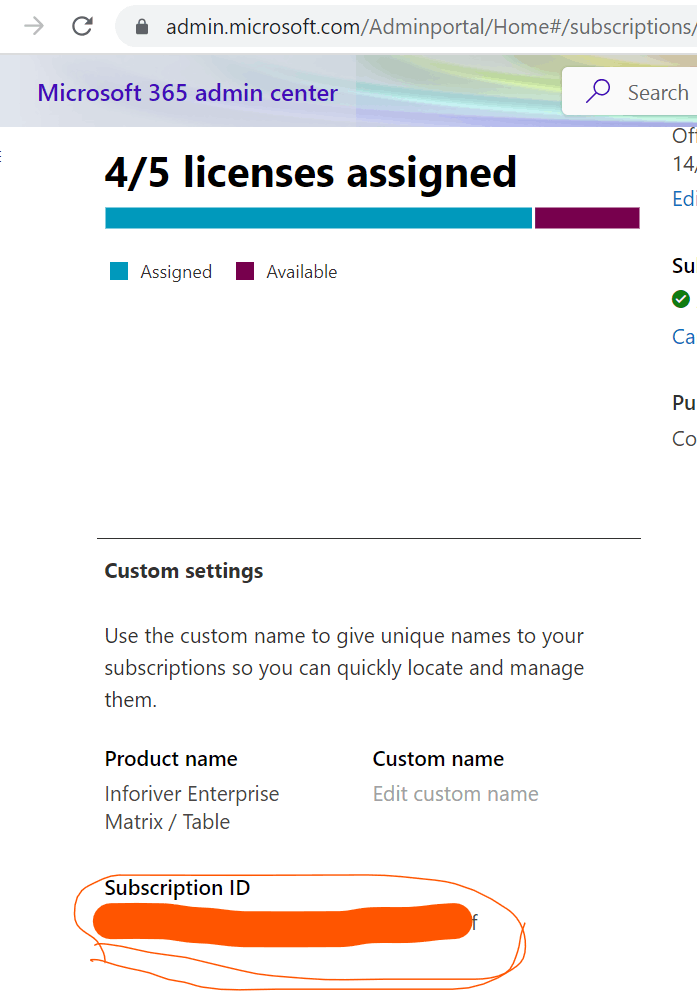The height and width of the screenshot is (993, 697).
Task: Click the 'Product name' label
Action: pyautogui.click(x=171, y=759)
